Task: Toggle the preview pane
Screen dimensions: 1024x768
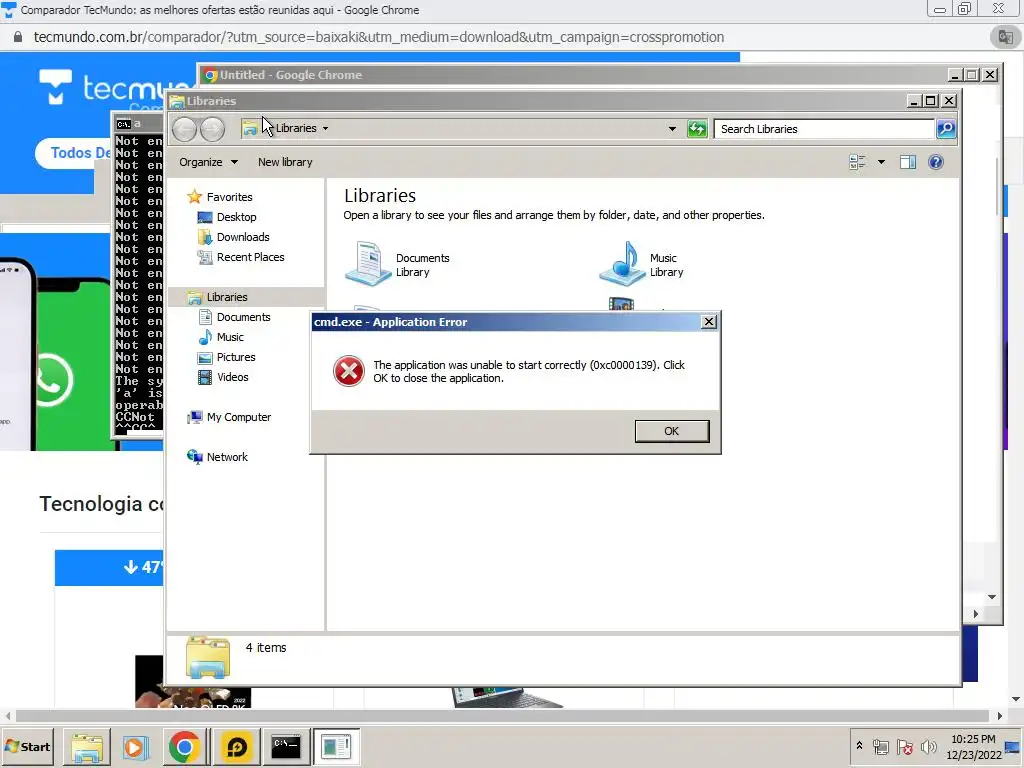Action: coord(908,162)
